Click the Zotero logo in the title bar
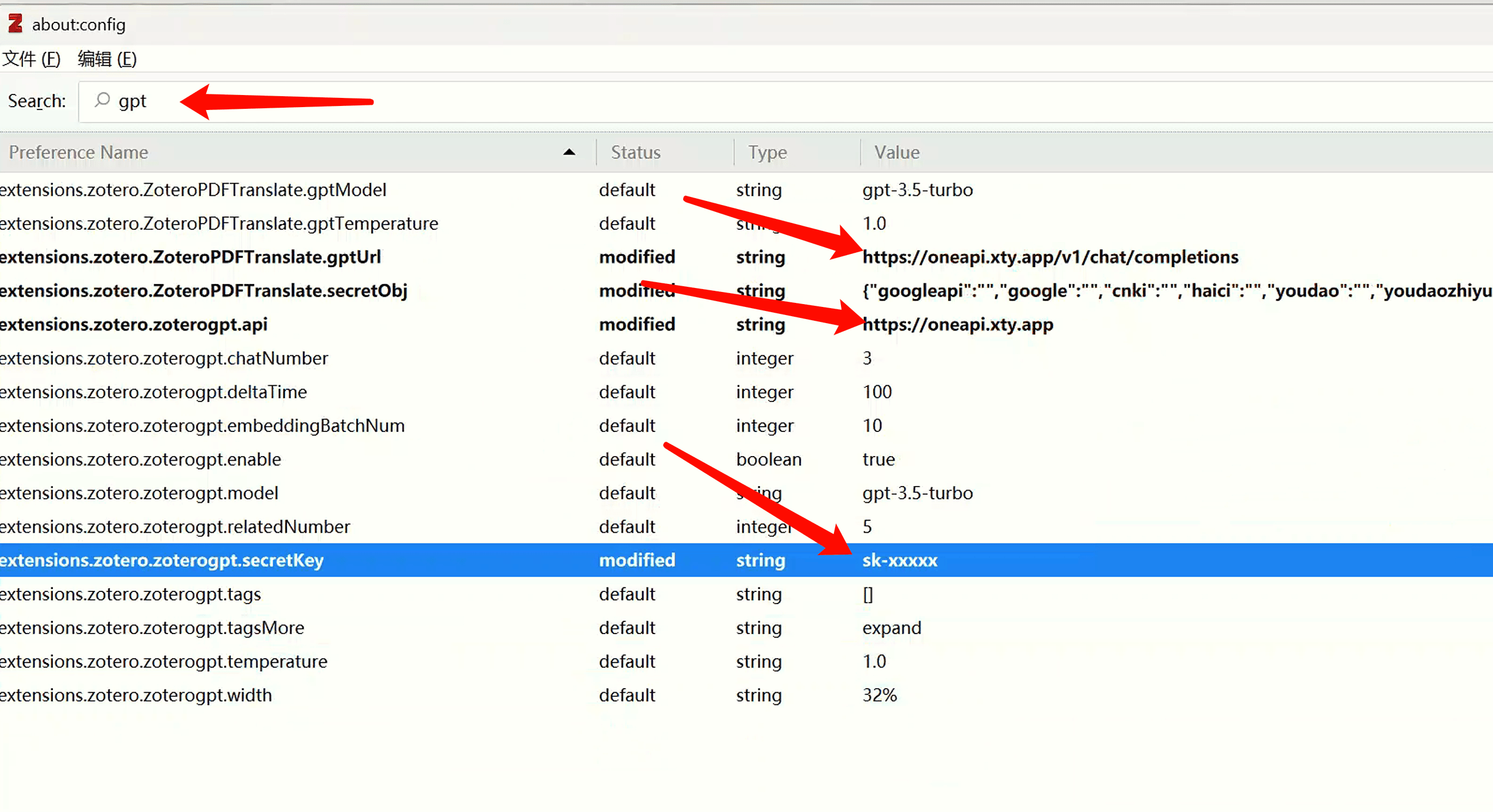The width and height of the screenshot is (1493, 812). pyautogui.click(x=14, y=24)
